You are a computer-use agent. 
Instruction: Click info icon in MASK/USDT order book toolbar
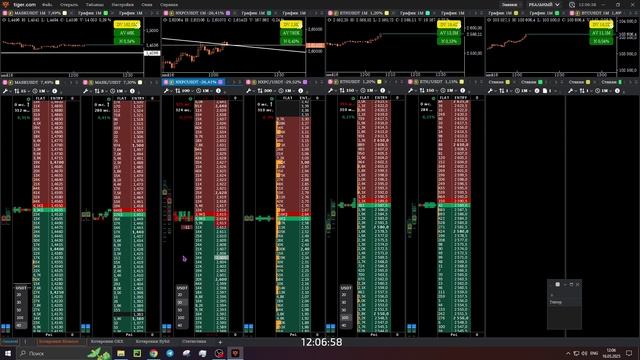(x=132, y=91)
